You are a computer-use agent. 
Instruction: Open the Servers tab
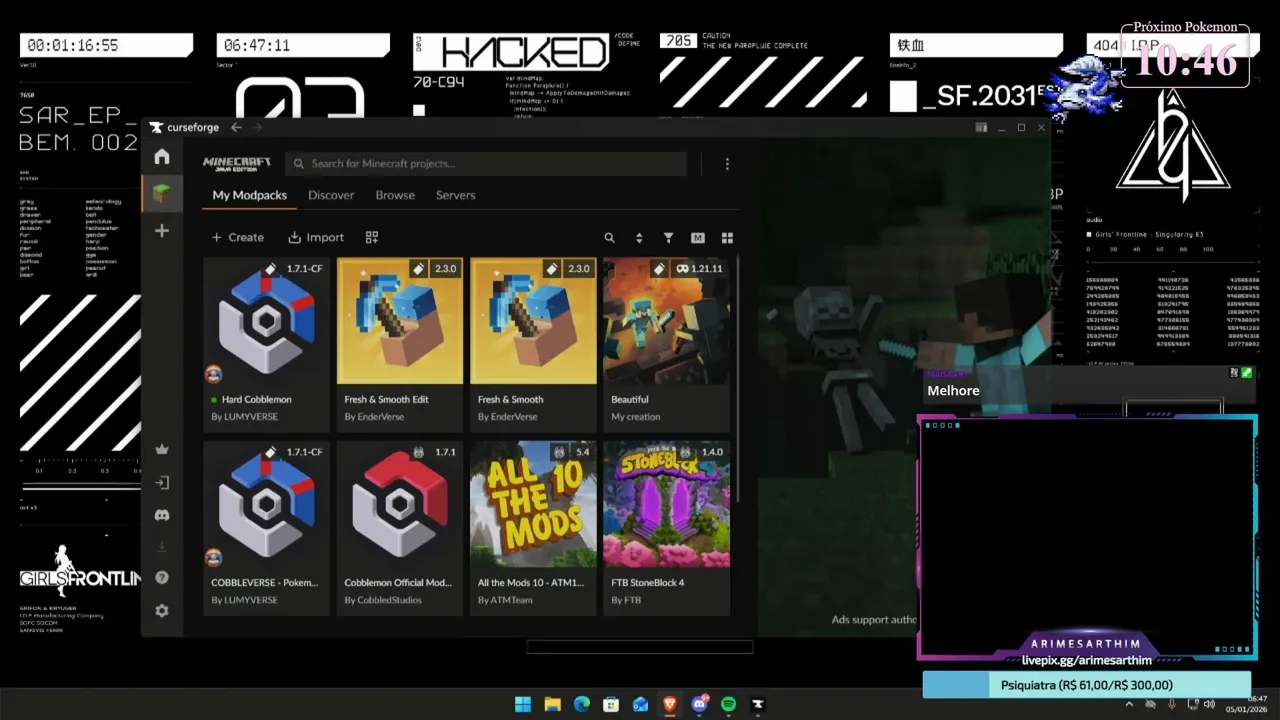[x=455, y=195]
